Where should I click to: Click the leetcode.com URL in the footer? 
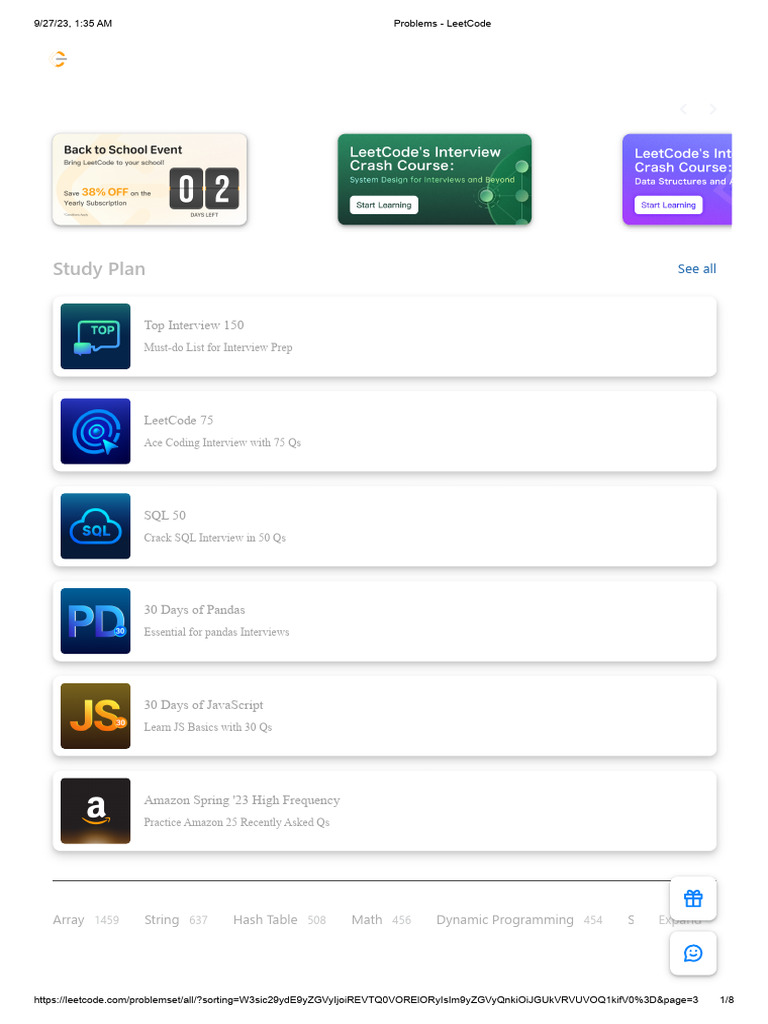tap(366, 999)
